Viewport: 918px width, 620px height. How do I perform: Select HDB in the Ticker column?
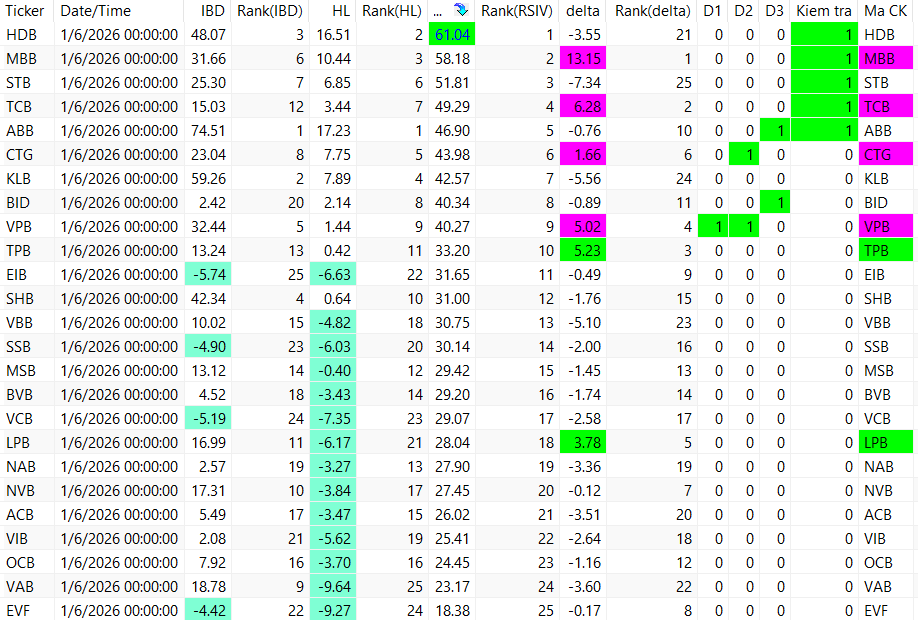(22, 35)
